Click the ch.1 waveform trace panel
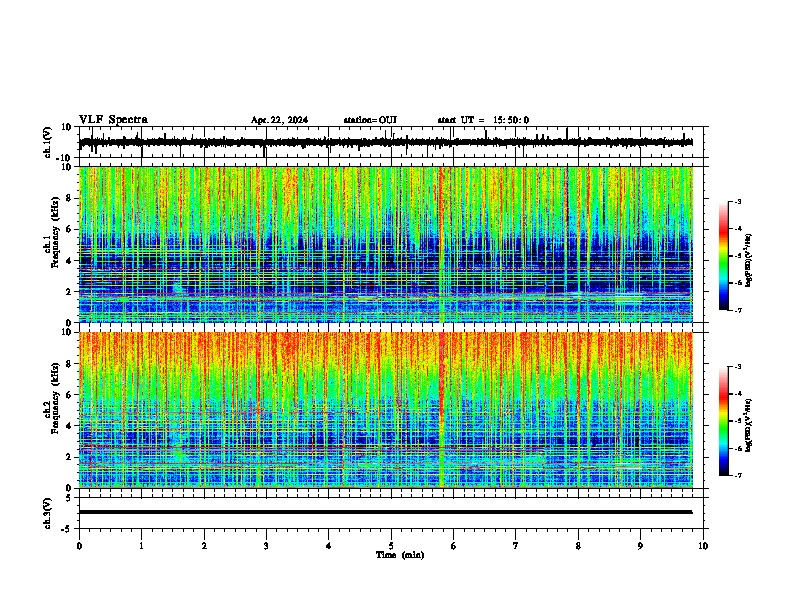 393,142
